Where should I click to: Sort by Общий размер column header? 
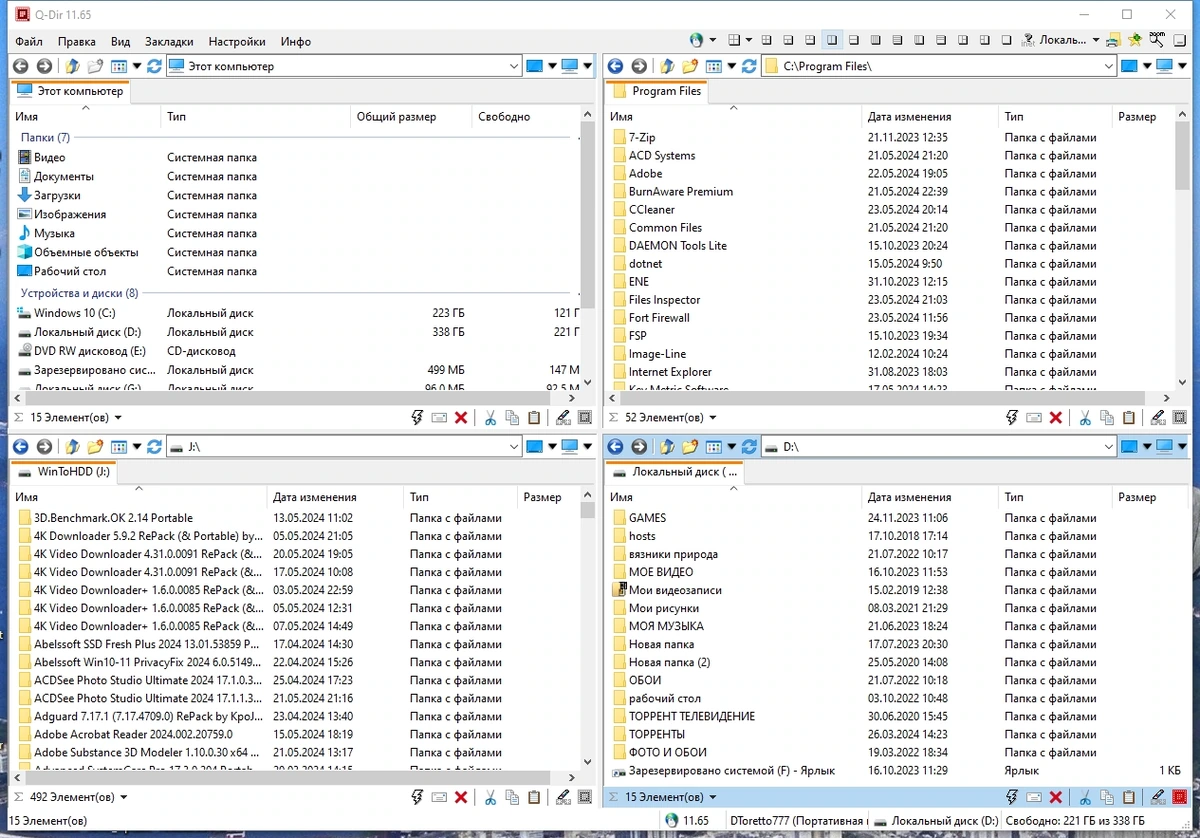[x=410, y=117]
